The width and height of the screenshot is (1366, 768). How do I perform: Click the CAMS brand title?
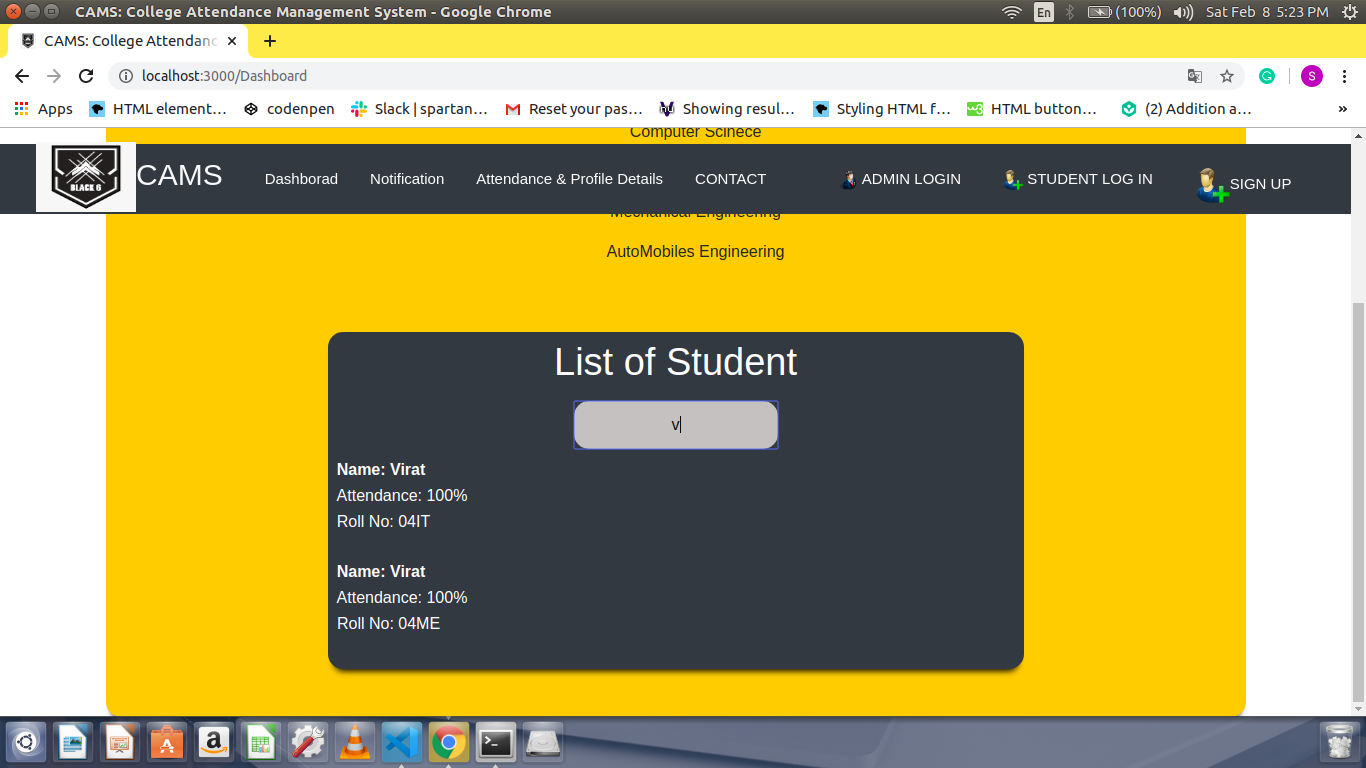point(180,175)
